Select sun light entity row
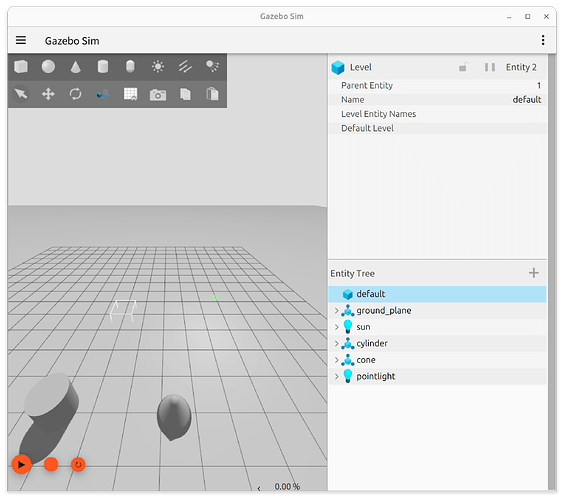 [437, 327]
